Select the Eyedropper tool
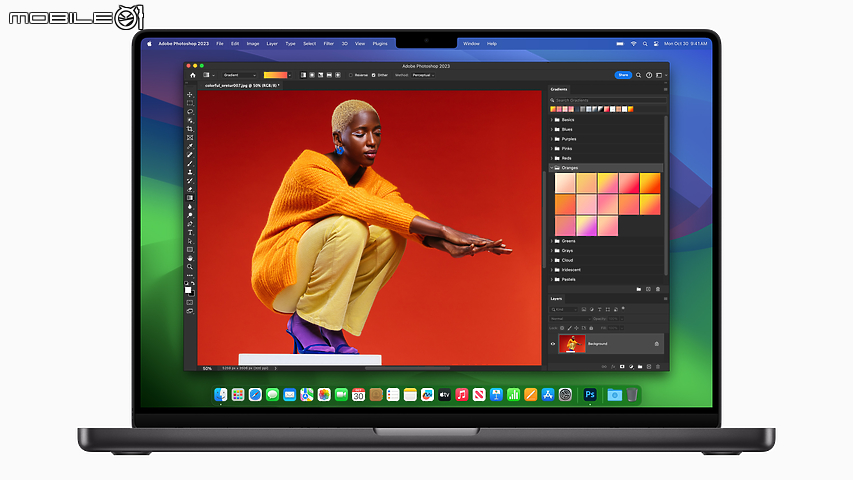 (x=190, y=146)
